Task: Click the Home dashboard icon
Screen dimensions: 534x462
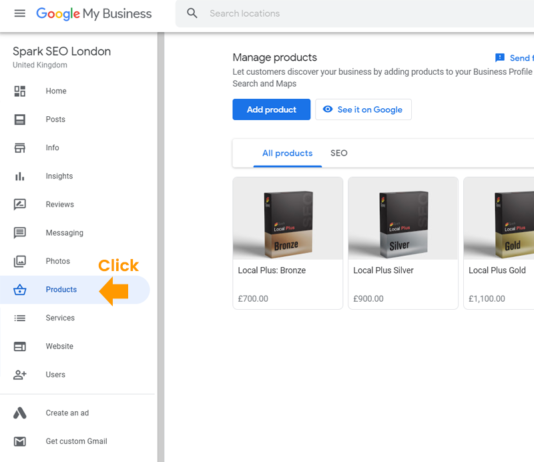Action: pyautogui.click(x=20, y=91)
